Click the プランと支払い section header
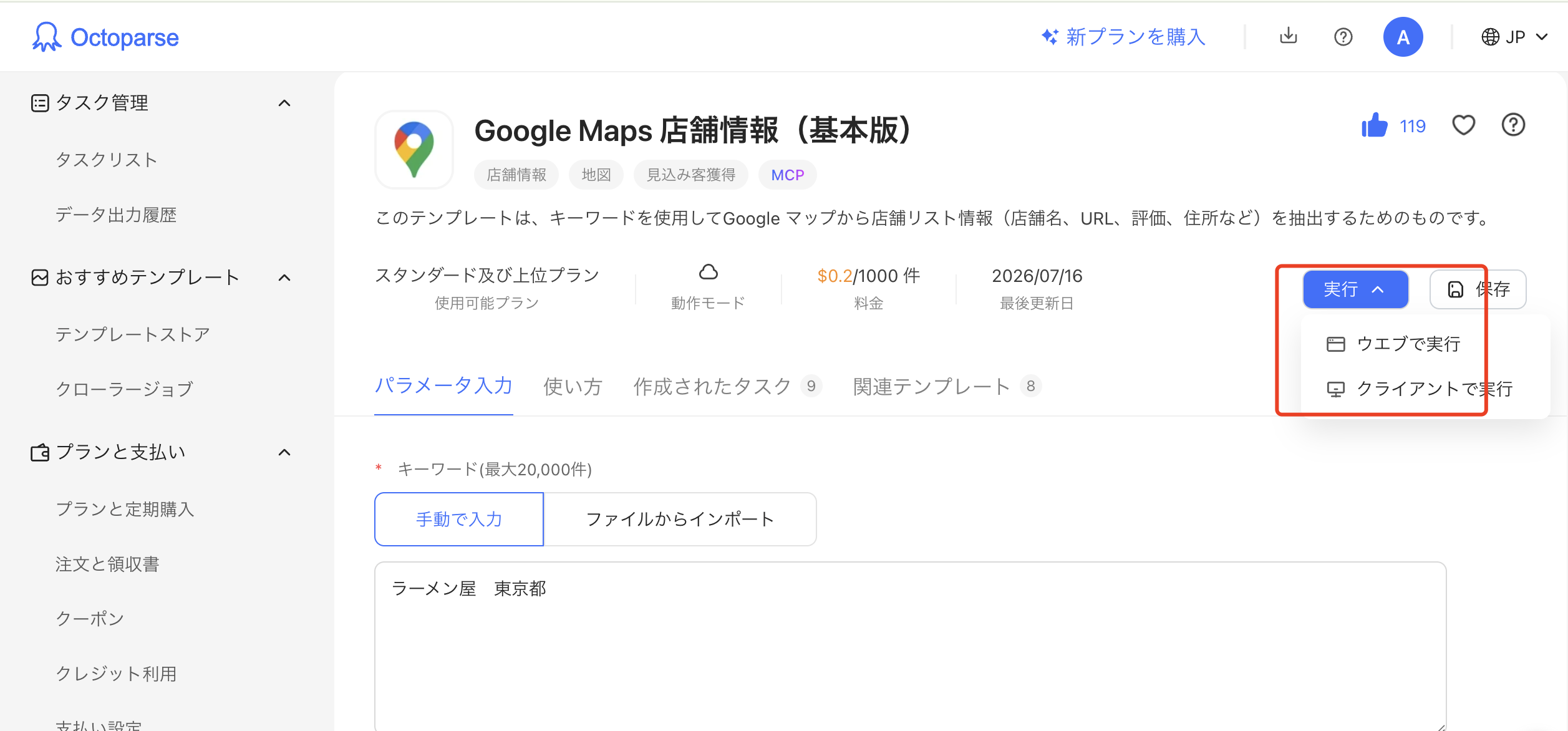The height and width of the screenshot is (731, 1568). [162, 452]
